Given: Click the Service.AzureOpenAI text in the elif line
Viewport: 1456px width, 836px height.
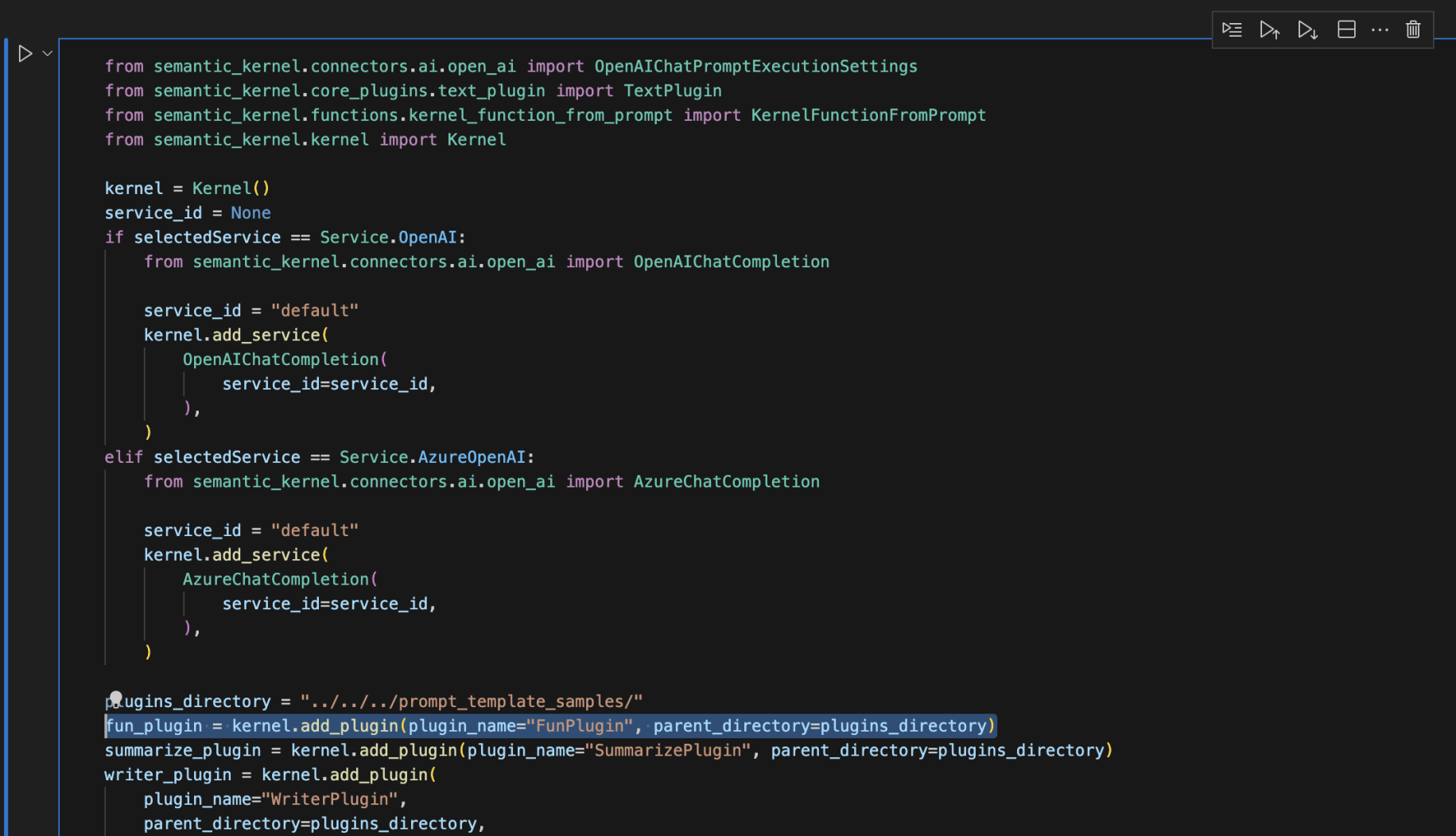Looking at the screenshot, I should click(x=432, y=457).
